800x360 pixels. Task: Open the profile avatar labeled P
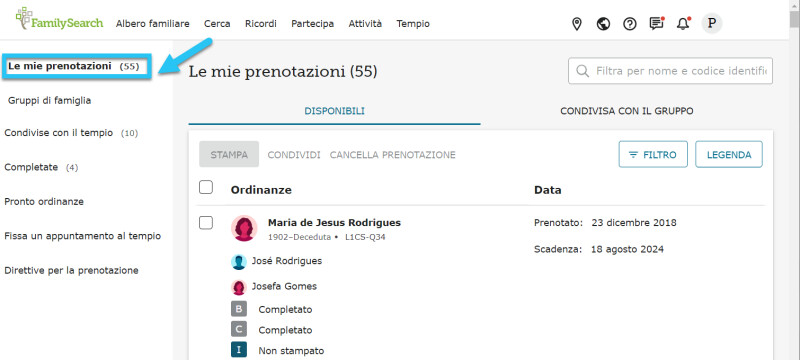tap(712, 23)
